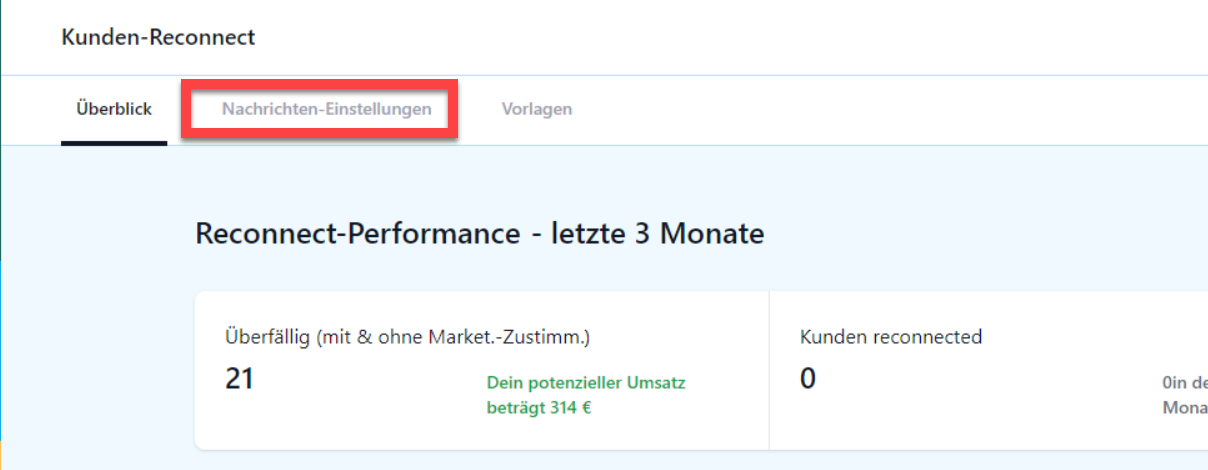Select the Überblick tab
Screen dimensions: 1208x470
tap(114, 109)
